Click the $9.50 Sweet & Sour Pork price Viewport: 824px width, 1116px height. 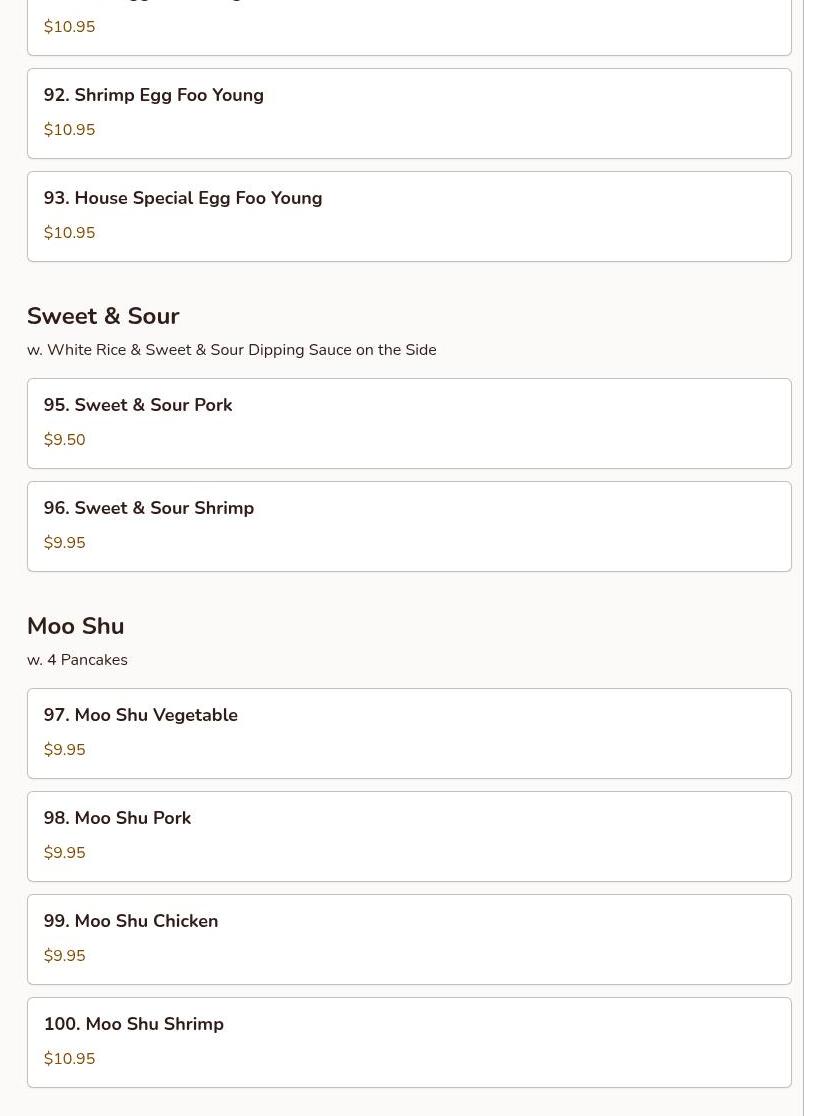65,440
